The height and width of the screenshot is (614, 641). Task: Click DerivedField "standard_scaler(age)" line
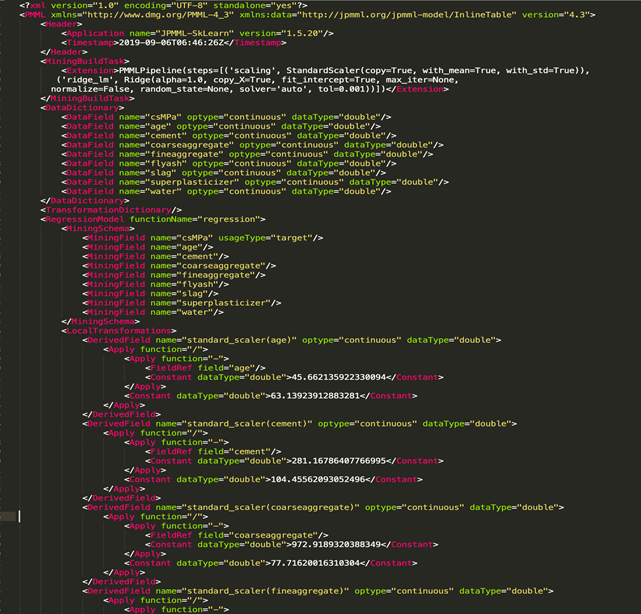291,340
